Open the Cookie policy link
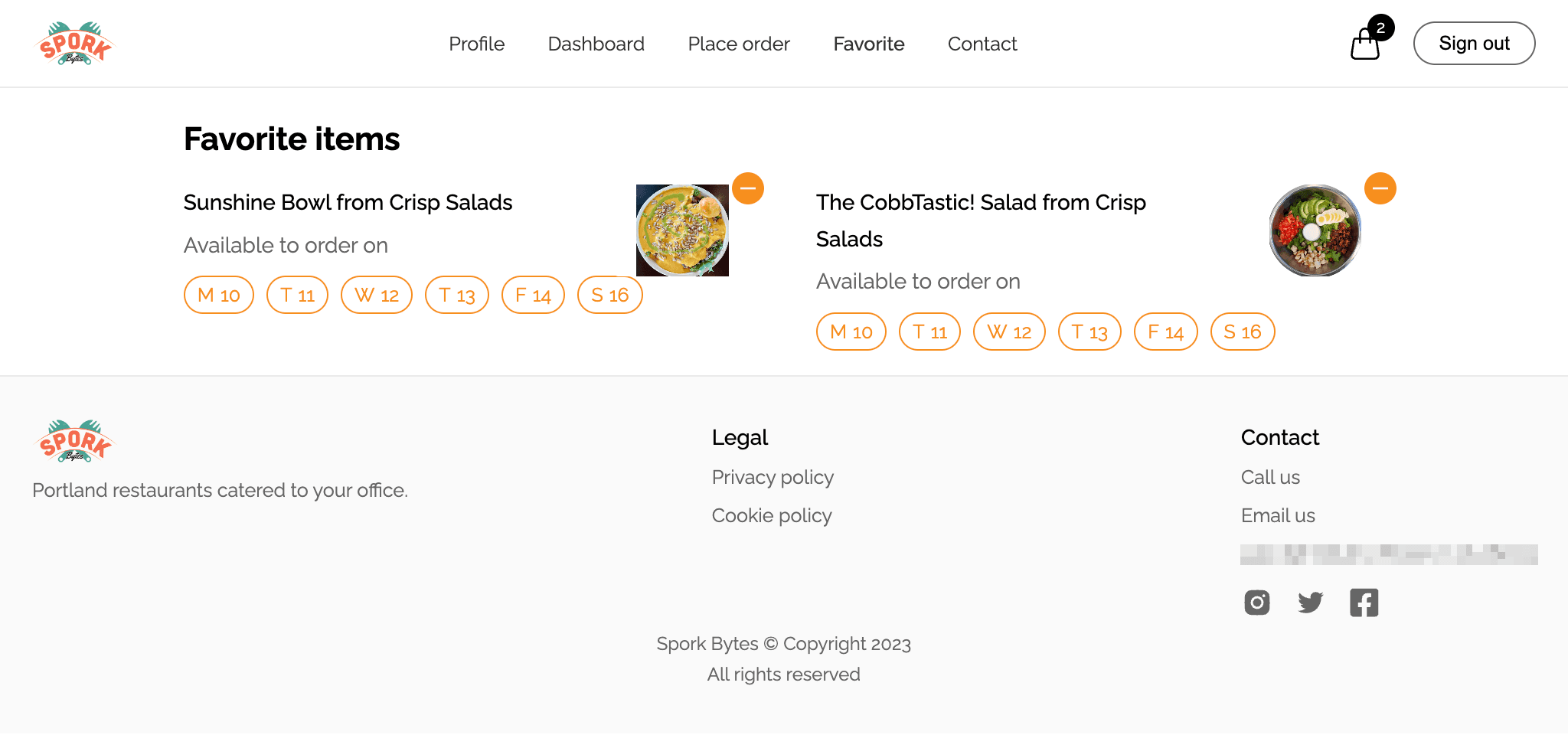Image resolution: width=1568 pixels, height=735 pixels. 771,515
